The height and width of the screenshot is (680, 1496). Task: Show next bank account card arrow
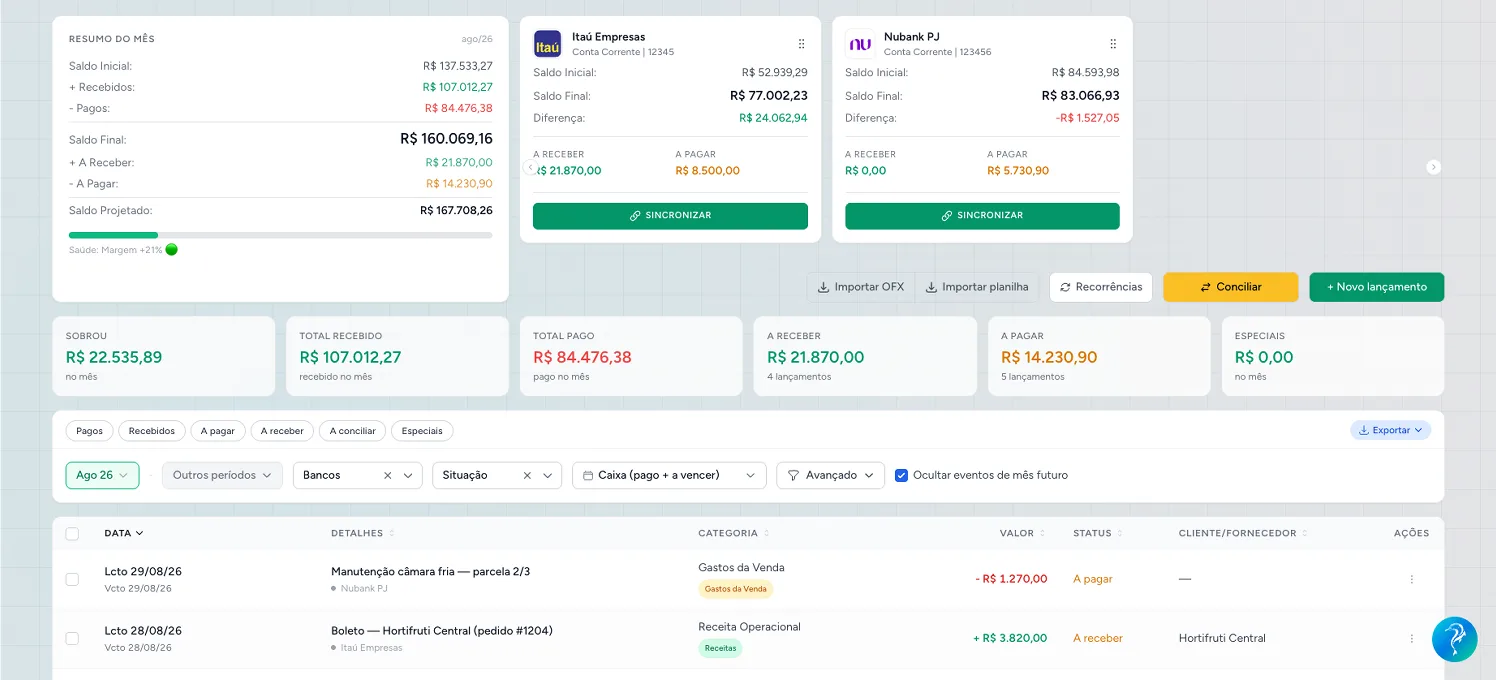click(1433, 167)
